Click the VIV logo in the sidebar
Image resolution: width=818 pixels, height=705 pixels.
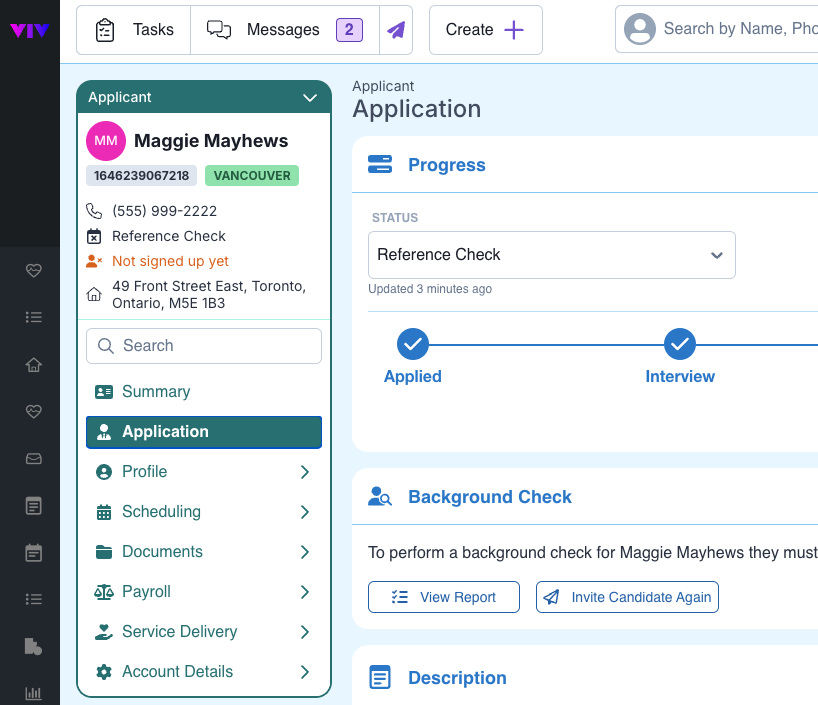coord(30,31)
